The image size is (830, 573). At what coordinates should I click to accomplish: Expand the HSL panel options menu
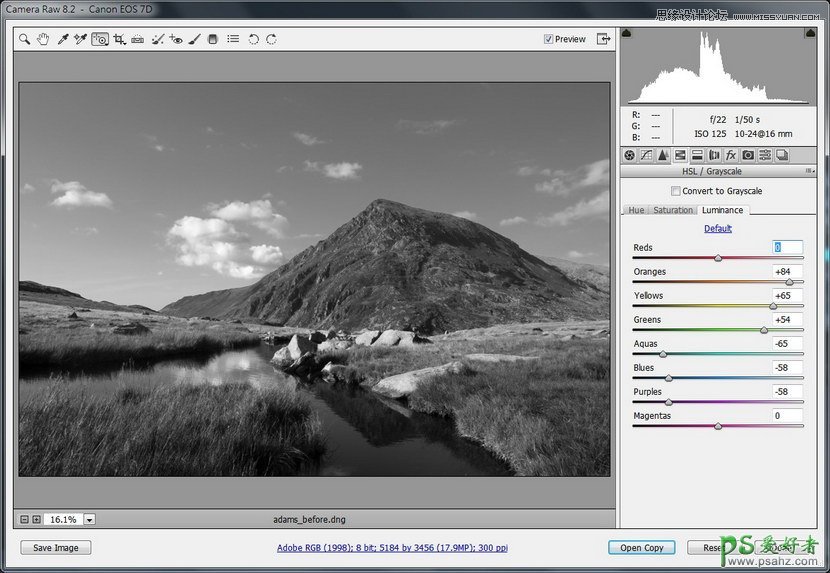(808, 172)
